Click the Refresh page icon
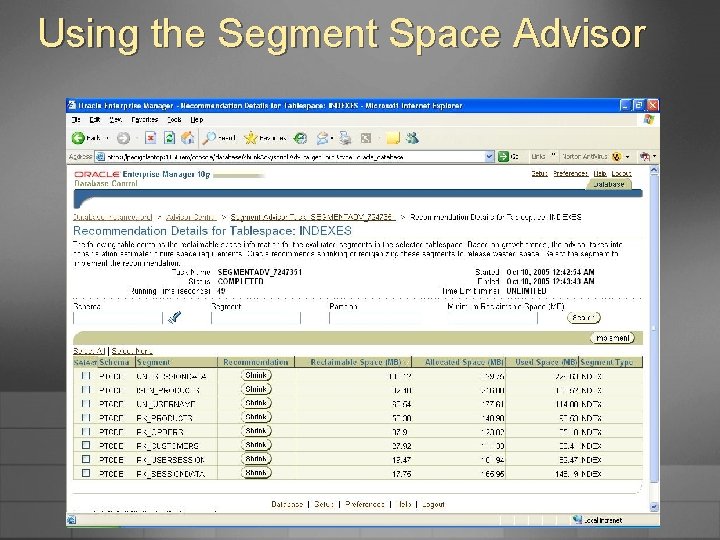Viewport: 720px width, 540px height. tap(169, 138)
